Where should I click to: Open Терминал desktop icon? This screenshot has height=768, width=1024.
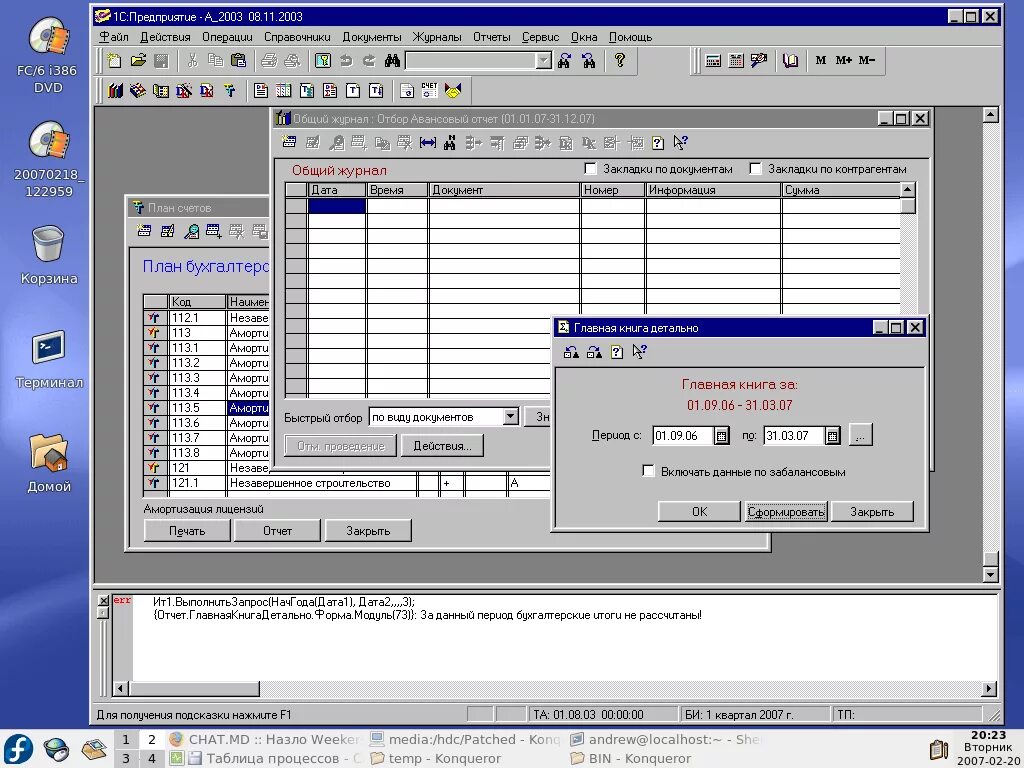(x=49, y=360)
